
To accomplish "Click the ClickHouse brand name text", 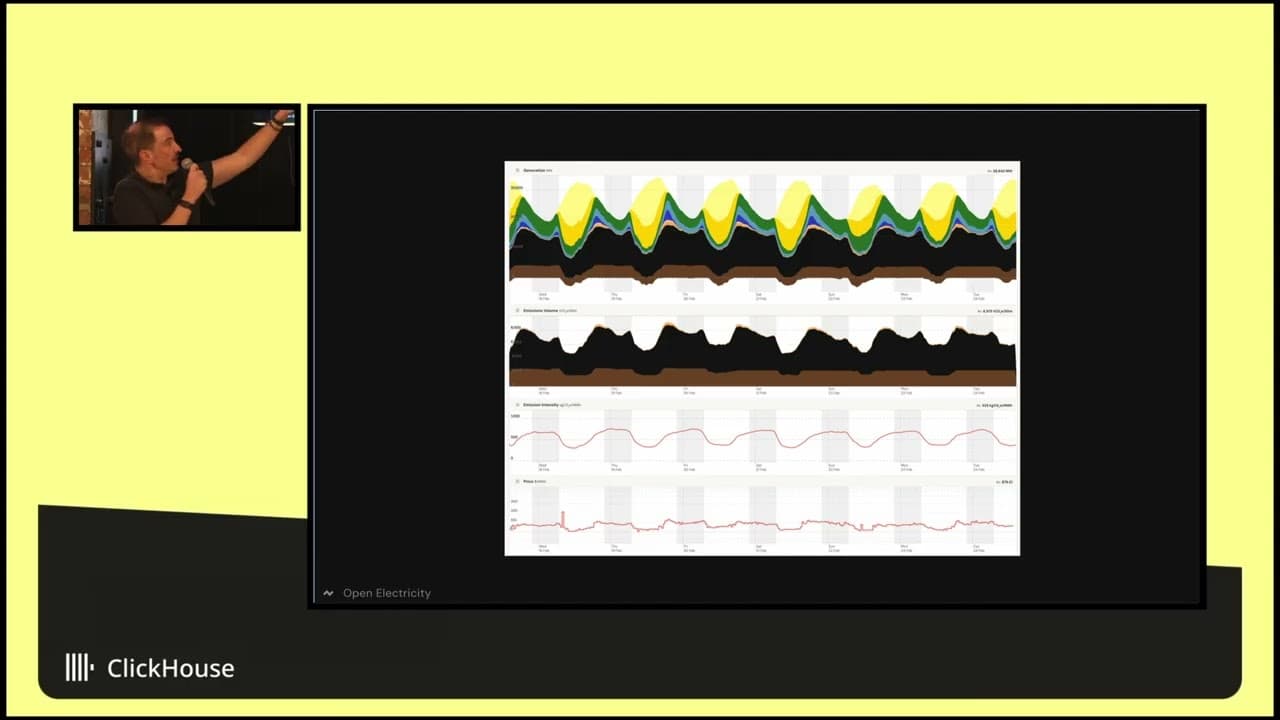I will (170, 668).
